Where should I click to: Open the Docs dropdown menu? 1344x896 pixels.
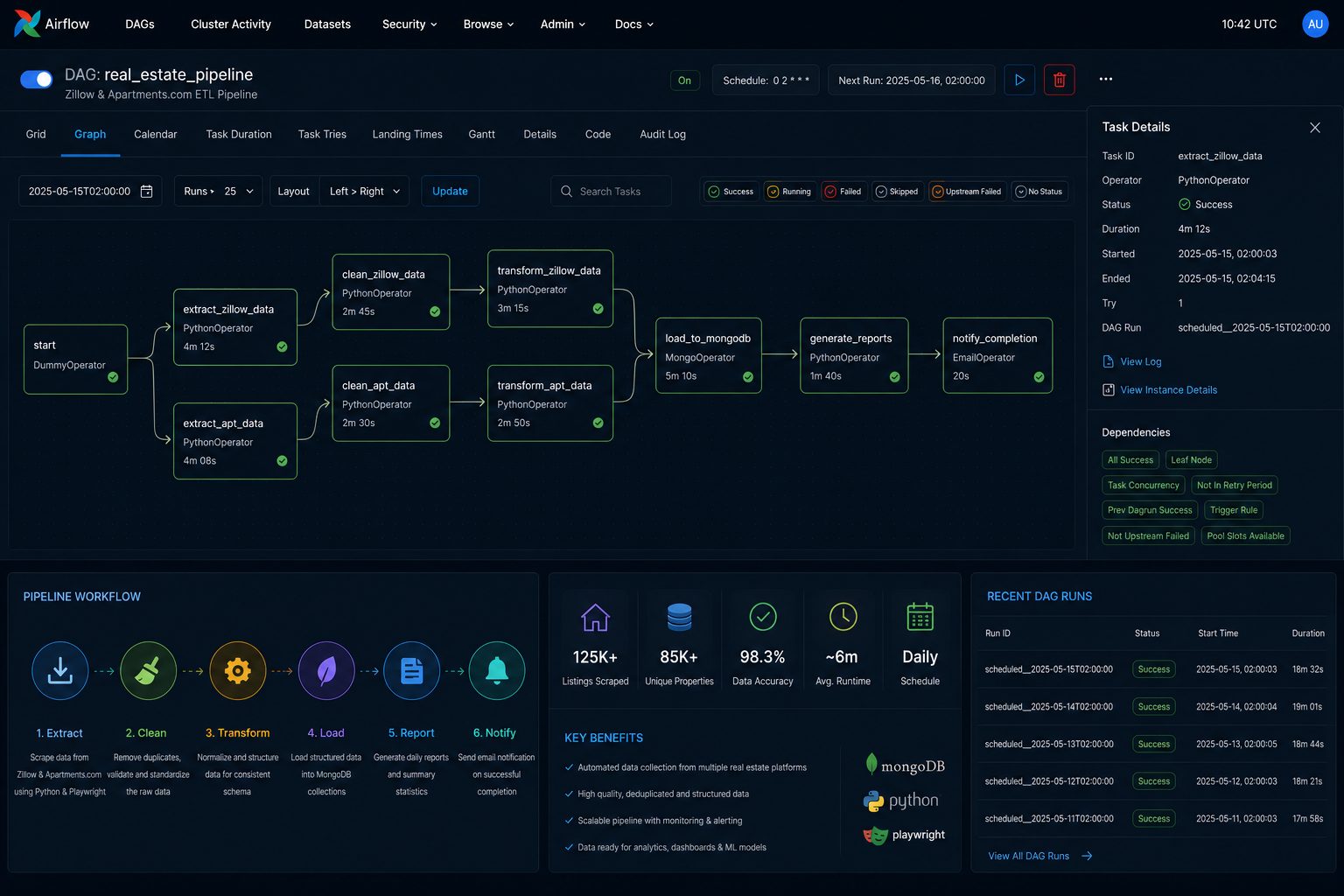634,24
